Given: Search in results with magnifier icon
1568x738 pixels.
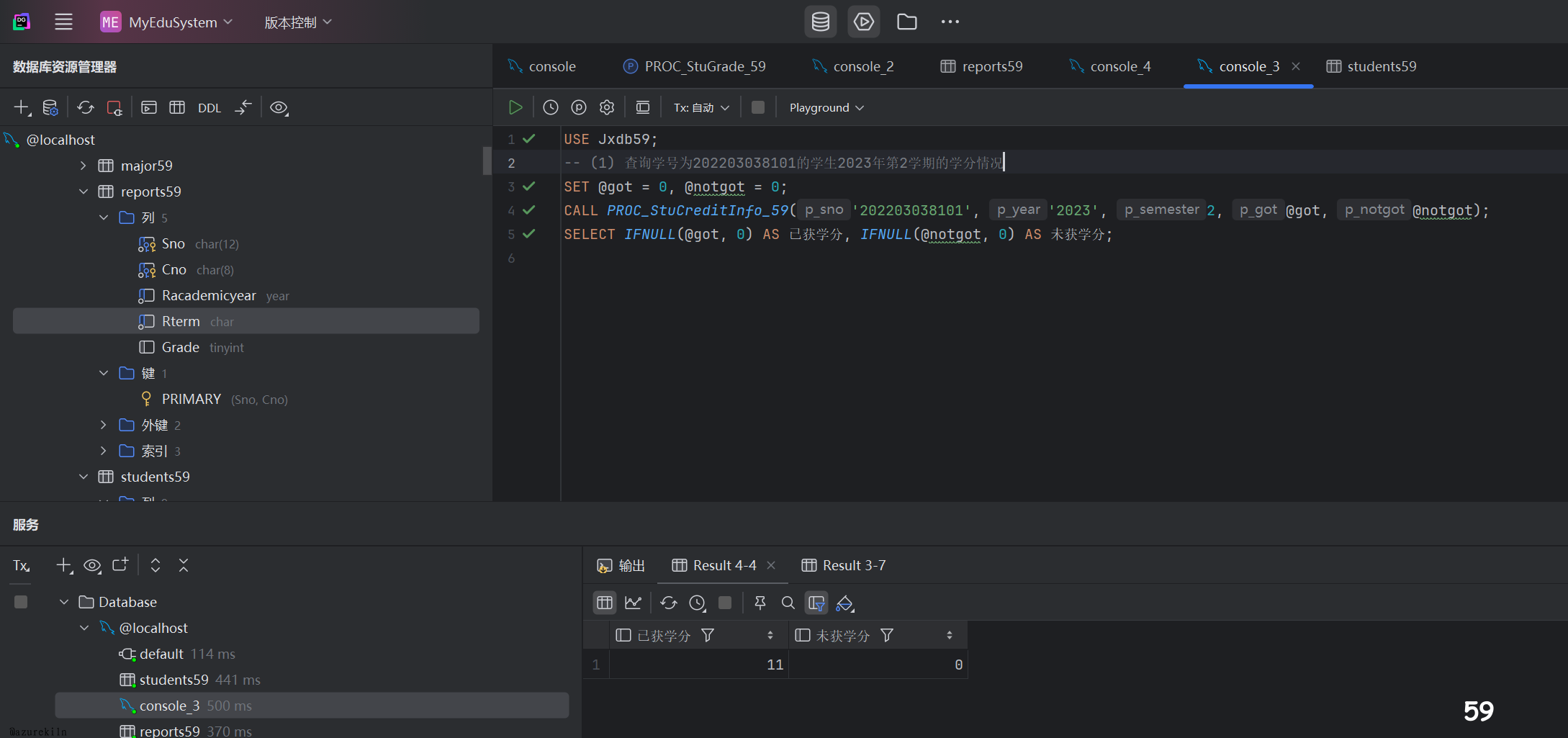Looking at the screenshot, I should pos(788,603).
